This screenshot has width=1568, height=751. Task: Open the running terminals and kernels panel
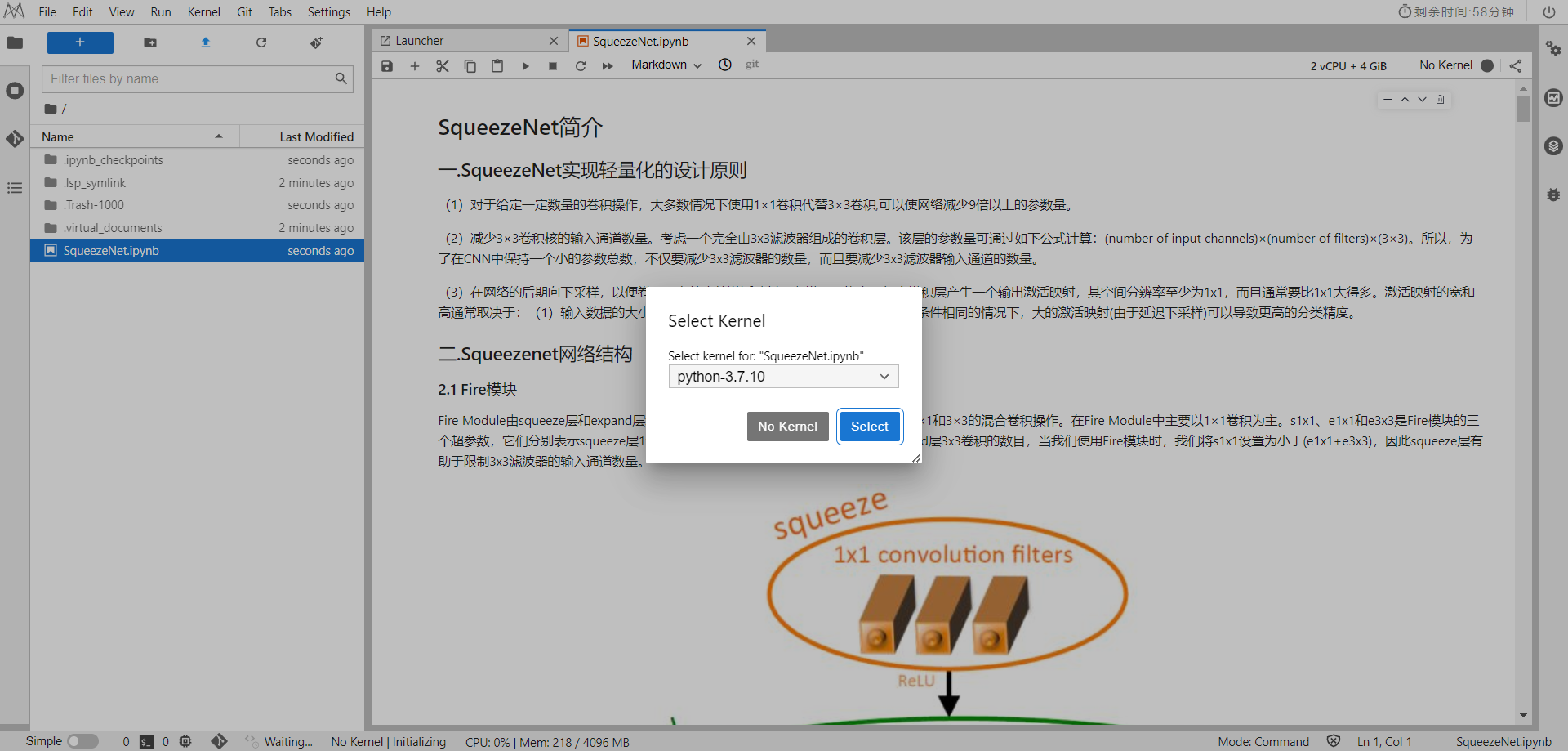[15, 91]
